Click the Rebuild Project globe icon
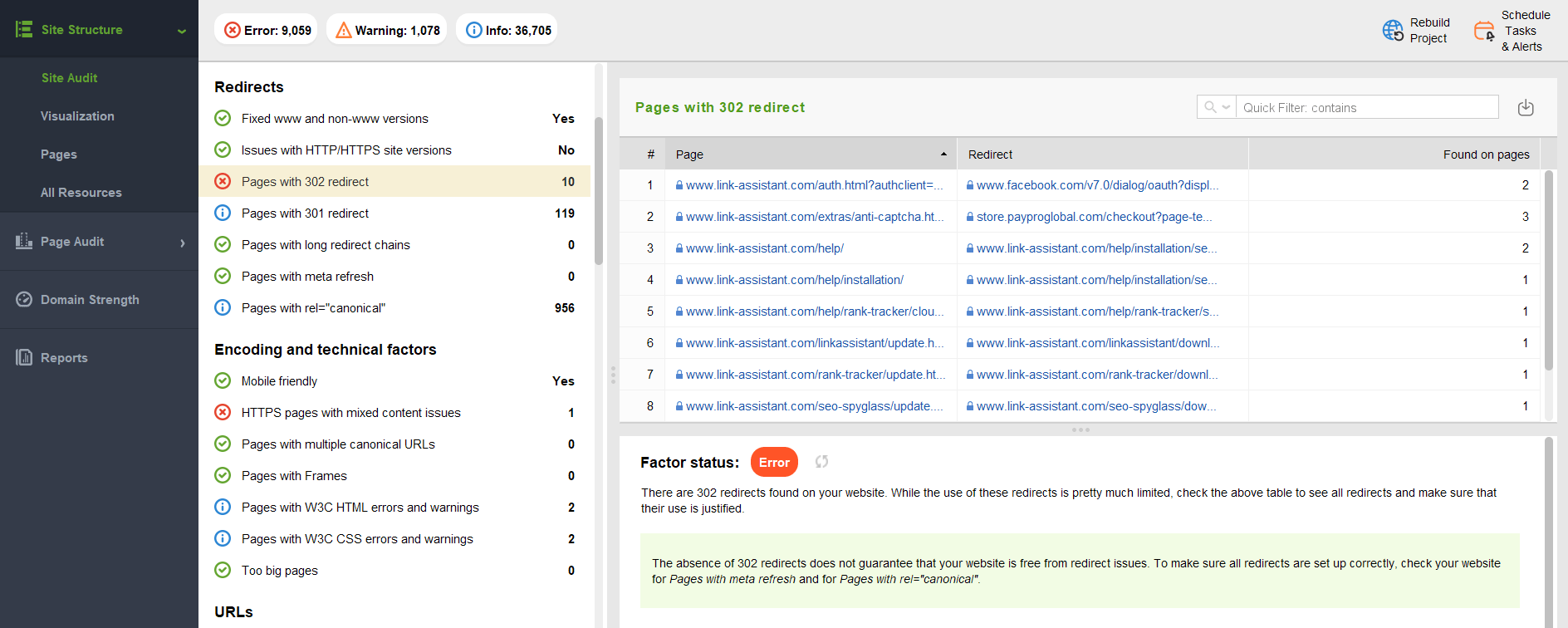The height and width of the screenshot is (628, 1568). coord(1393,31)
